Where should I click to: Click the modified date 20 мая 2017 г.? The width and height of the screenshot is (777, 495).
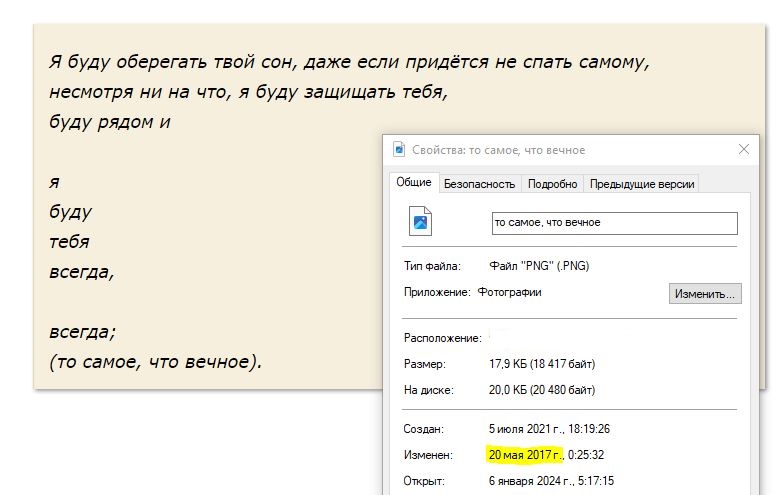(526, 454)
